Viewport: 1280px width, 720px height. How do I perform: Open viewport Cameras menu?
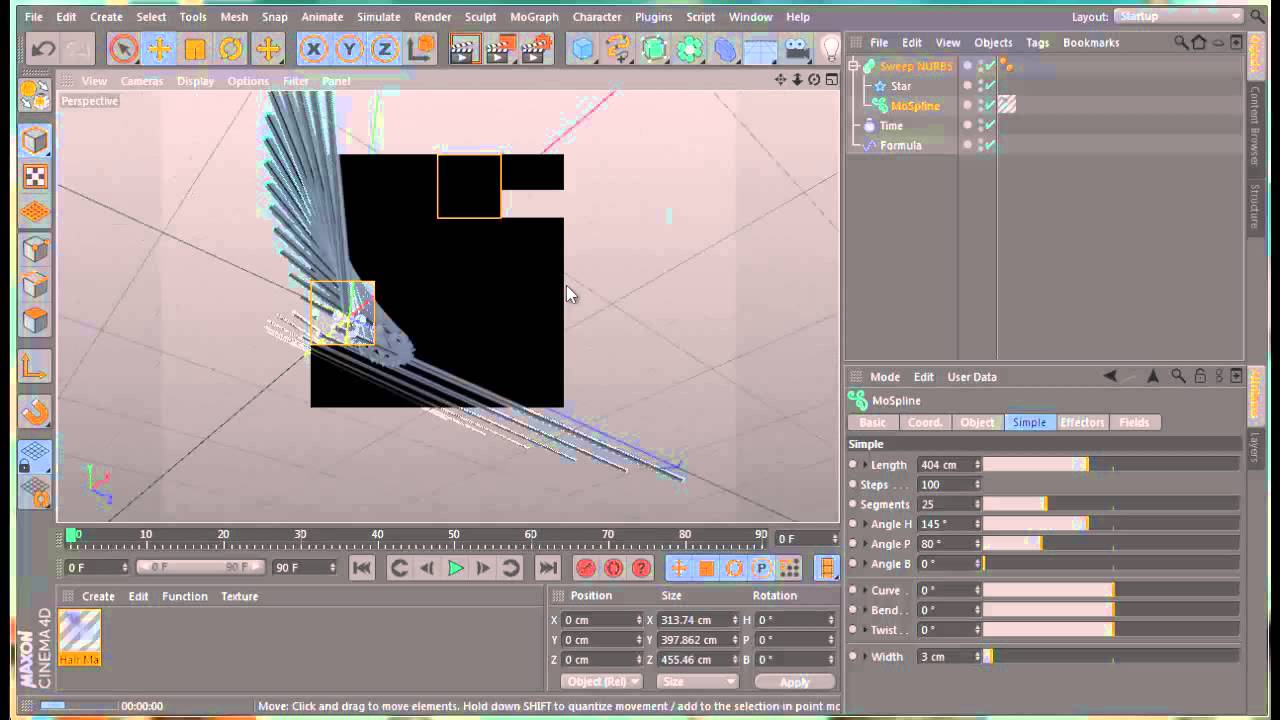coord(142,81)
